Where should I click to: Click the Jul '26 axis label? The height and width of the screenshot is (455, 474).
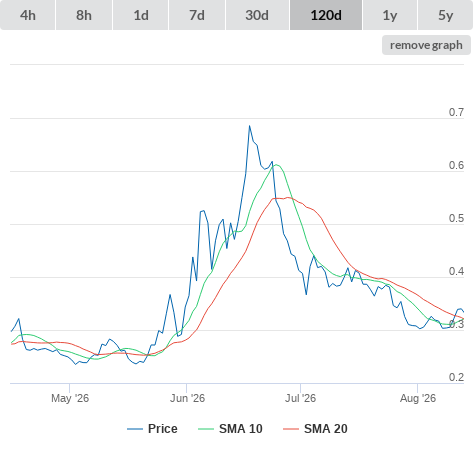click(x=300, y=398)
